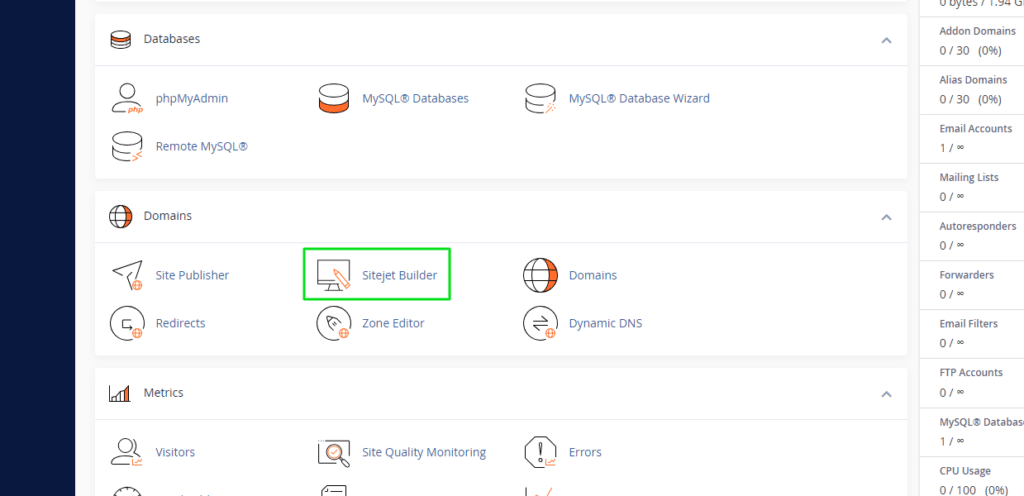Open Zone Editor link
This screenshot has width=1024, height=496.
(x=393, y=323)
